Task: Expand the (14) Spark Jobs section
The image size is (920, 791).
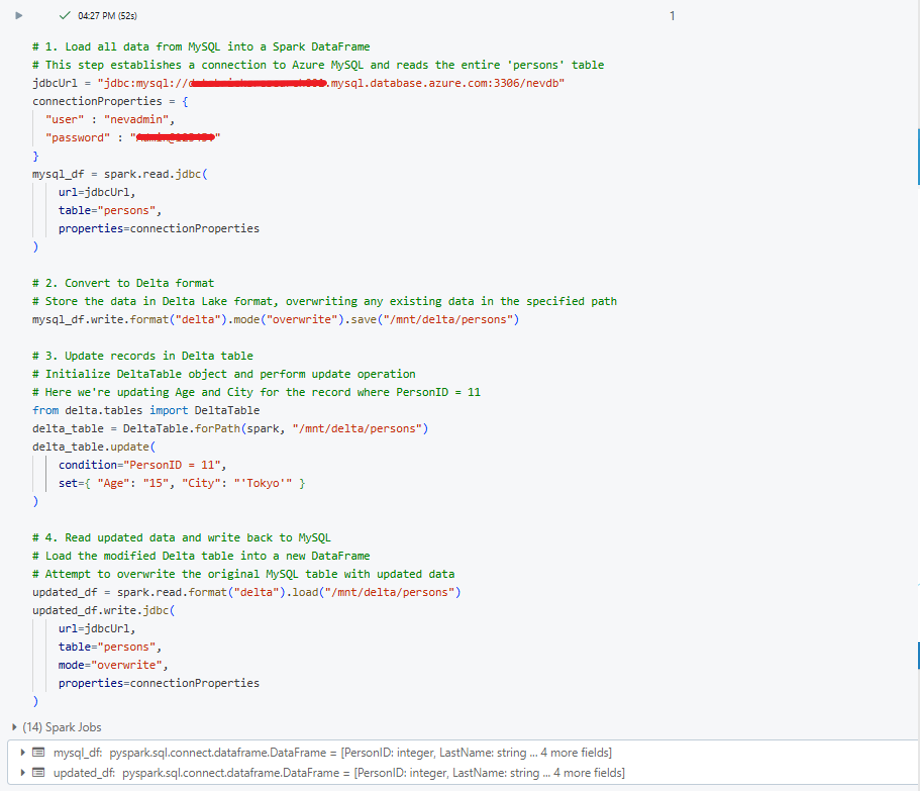Action: coord(14,727)
